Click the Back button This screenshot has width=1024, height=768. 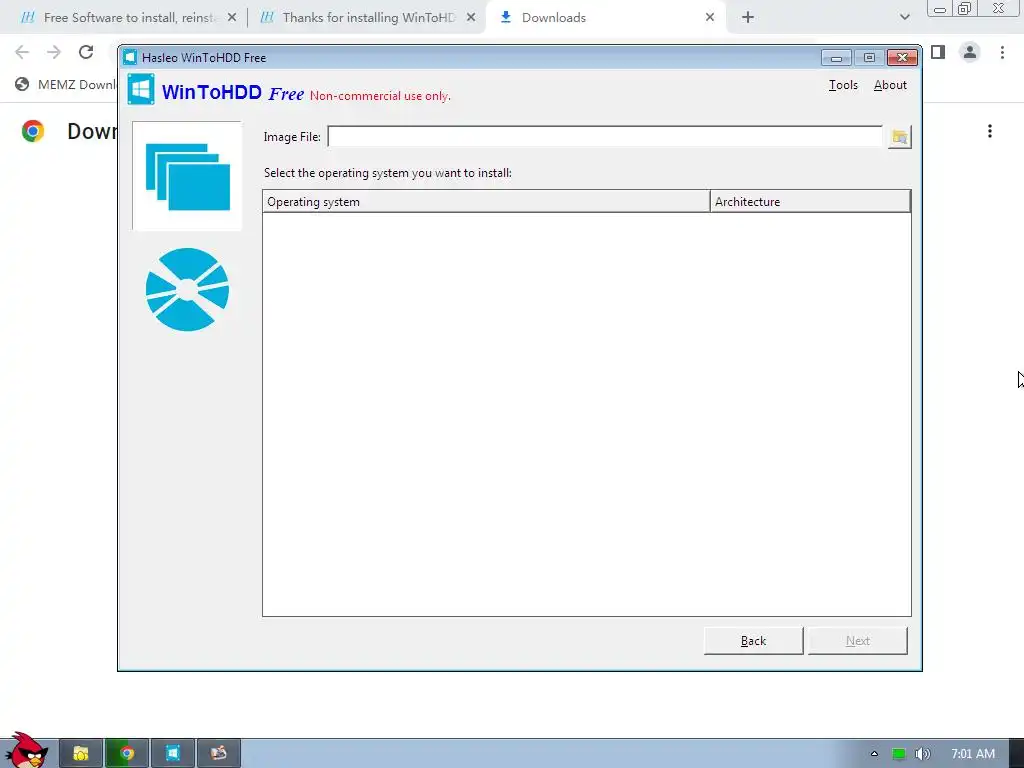pos(753,641)
